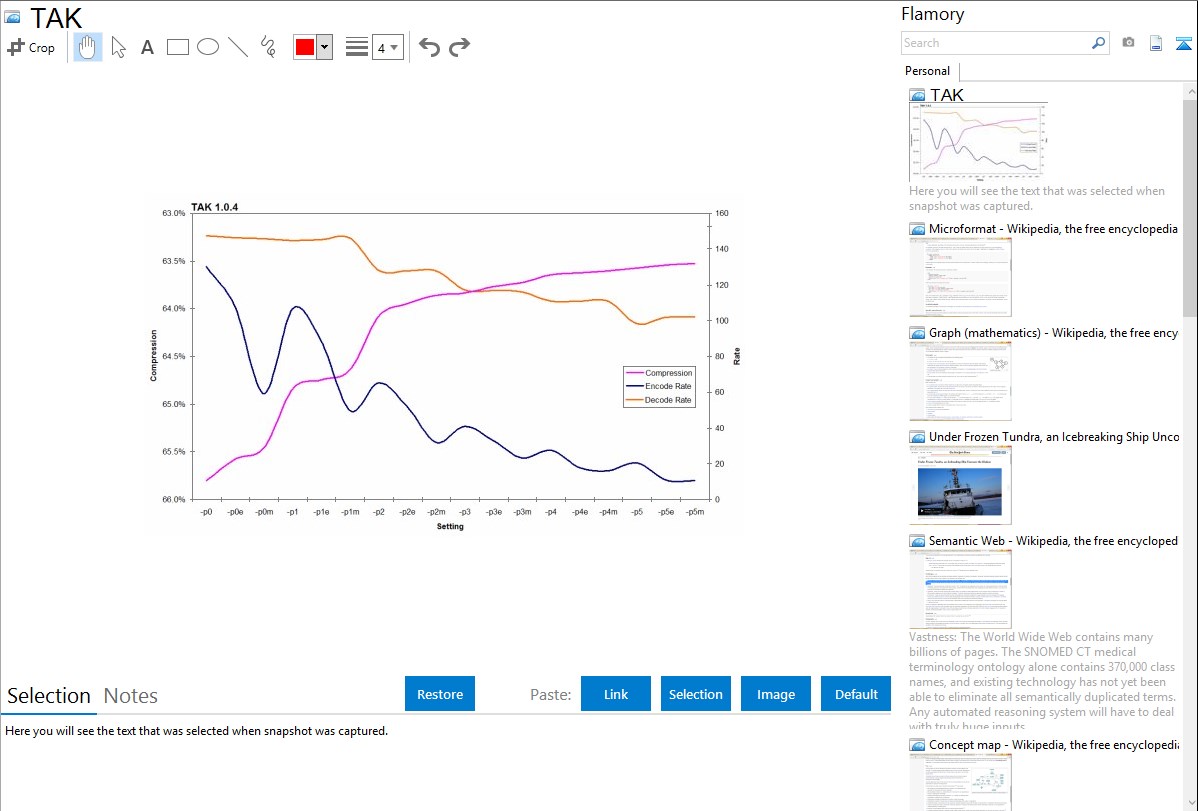Paste as Link
Image resolution: width=1198 pixels, height=811 pixels.
[616, 694]
